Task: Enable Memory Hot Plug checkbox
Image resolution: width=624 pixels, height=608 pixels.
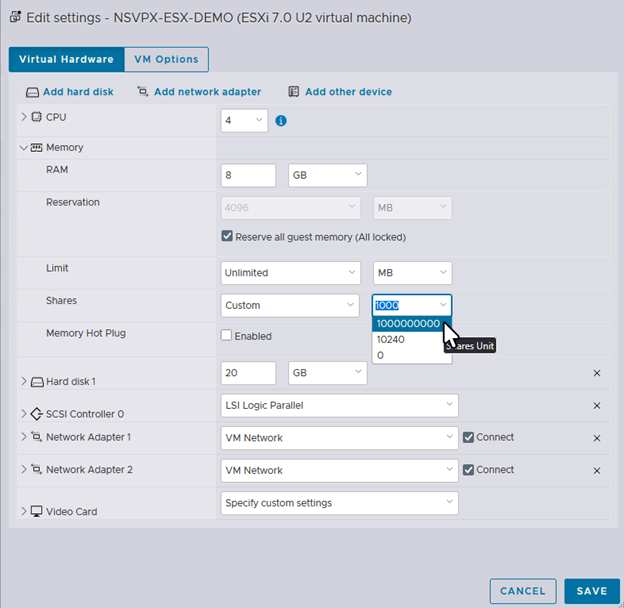Action: pos(227,336)
